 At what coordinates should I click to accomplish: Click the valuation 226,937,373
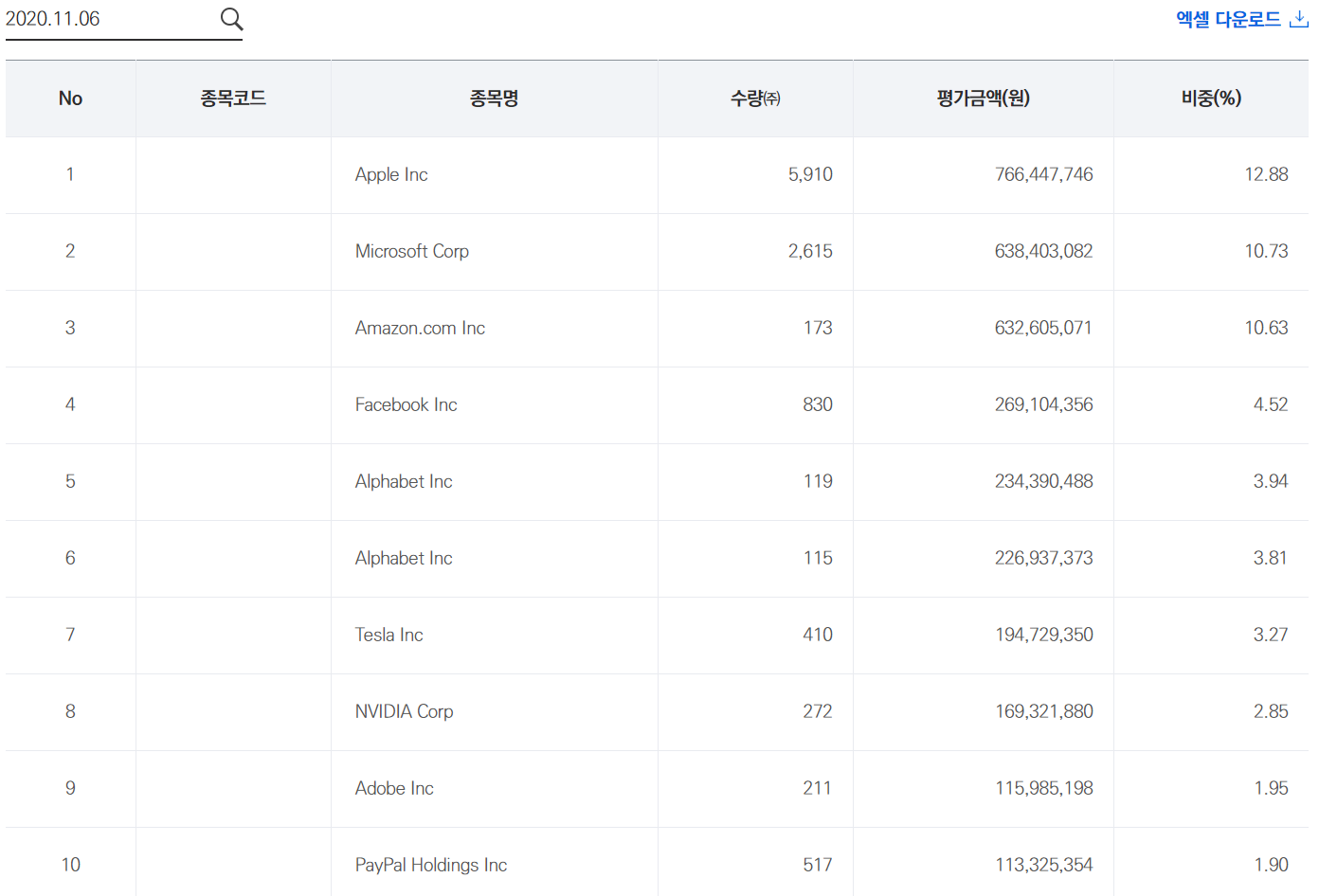pos(1043,558)
